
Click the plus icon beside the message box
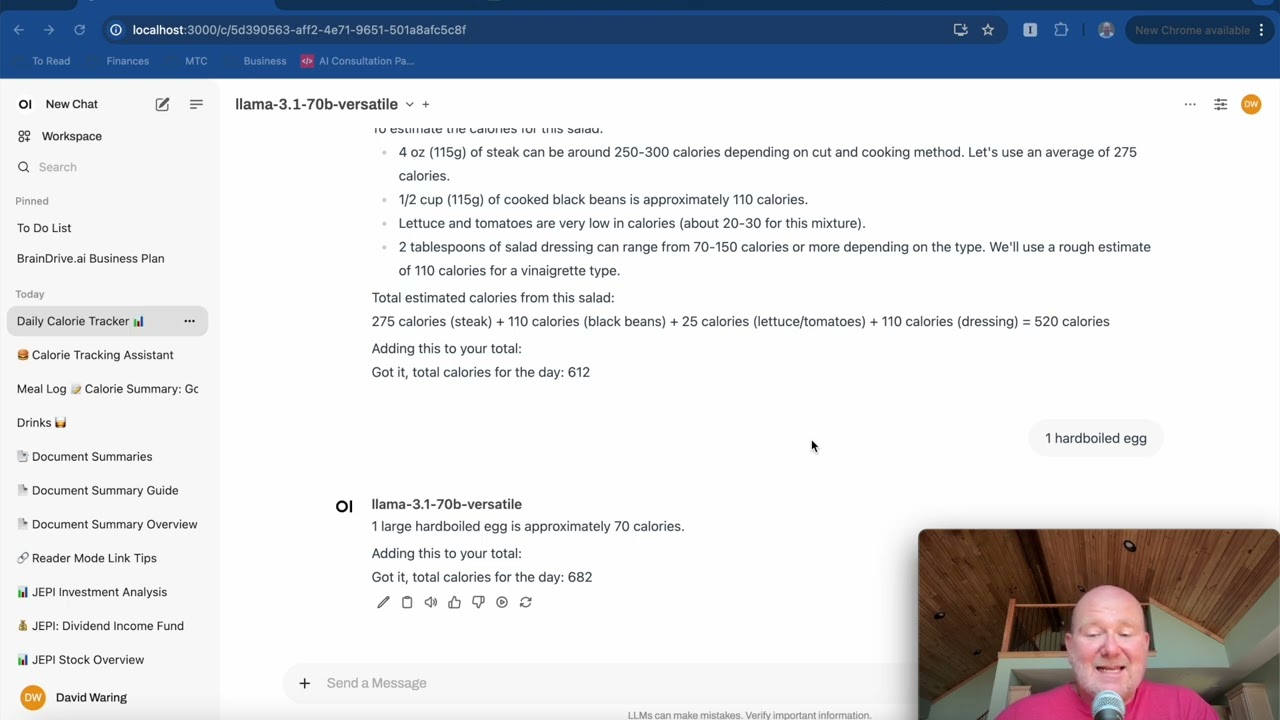304,683
